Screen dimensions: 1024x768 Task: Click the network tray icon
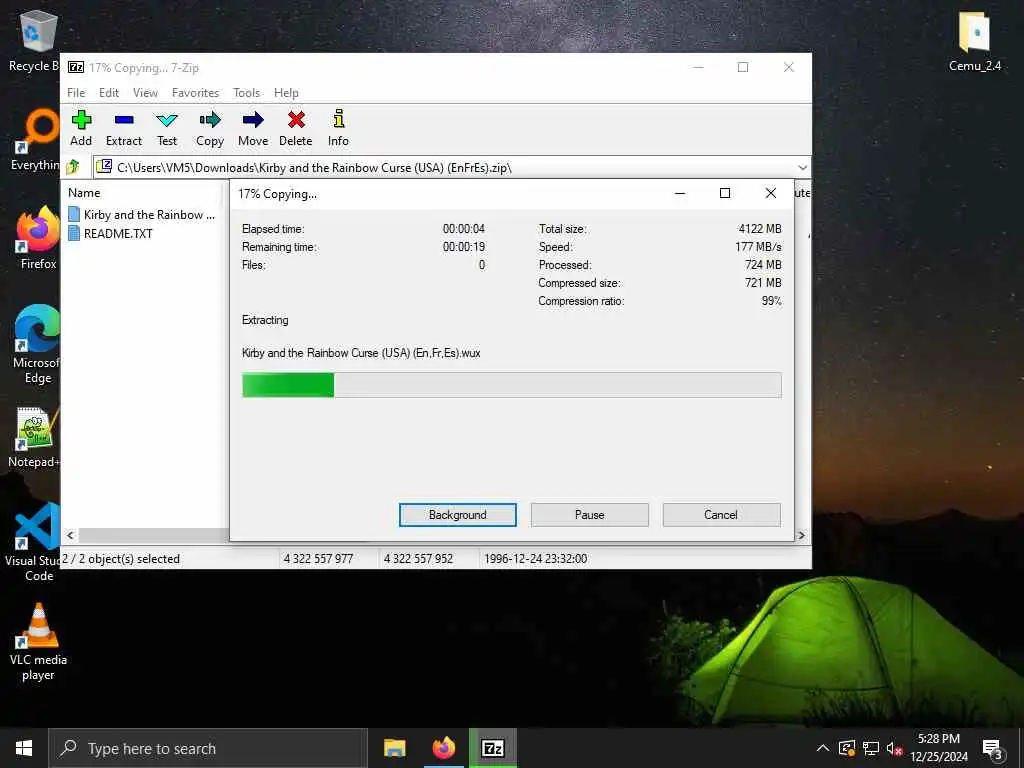pos(871,748)
